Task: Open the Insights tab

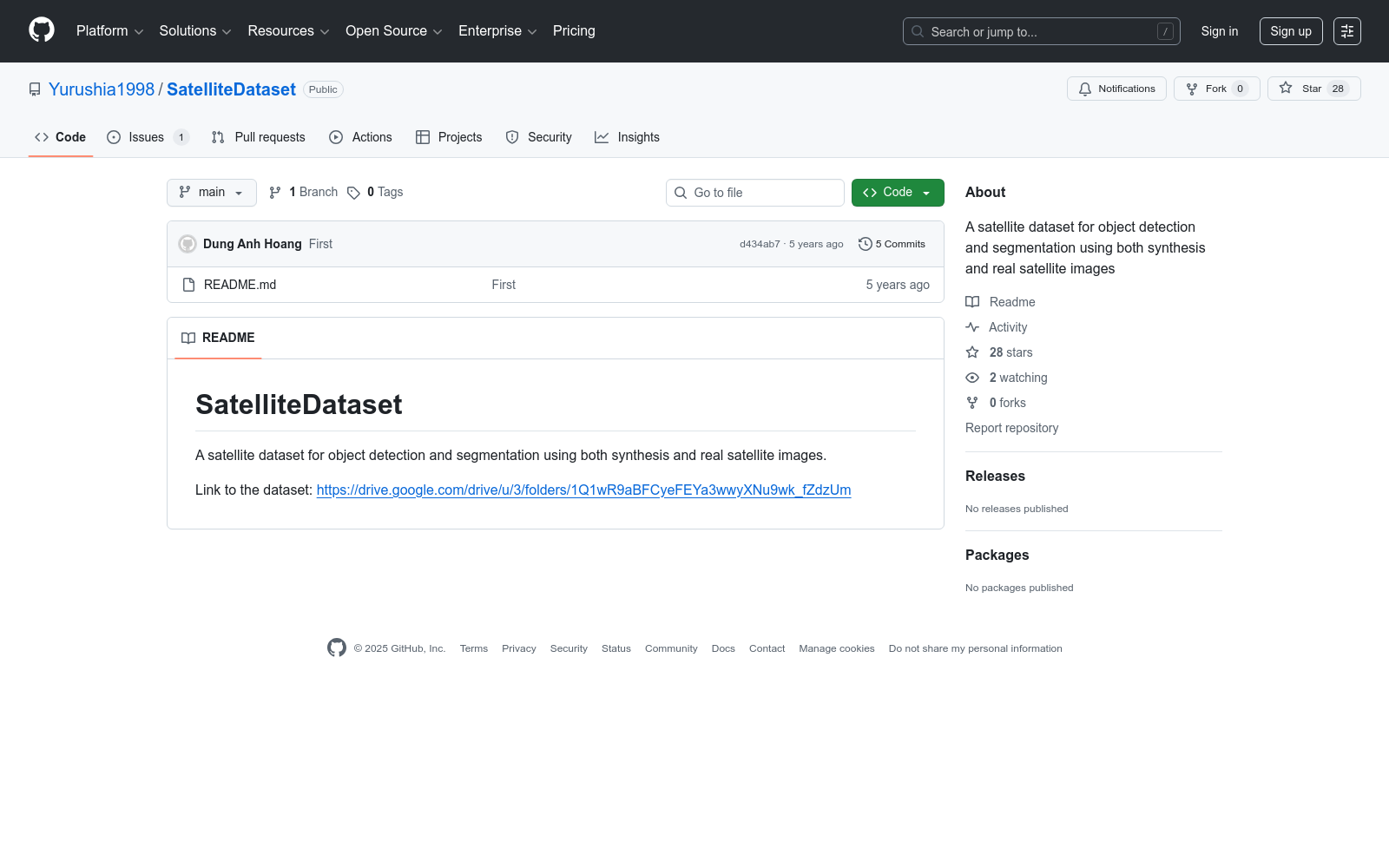Action: 627,137
